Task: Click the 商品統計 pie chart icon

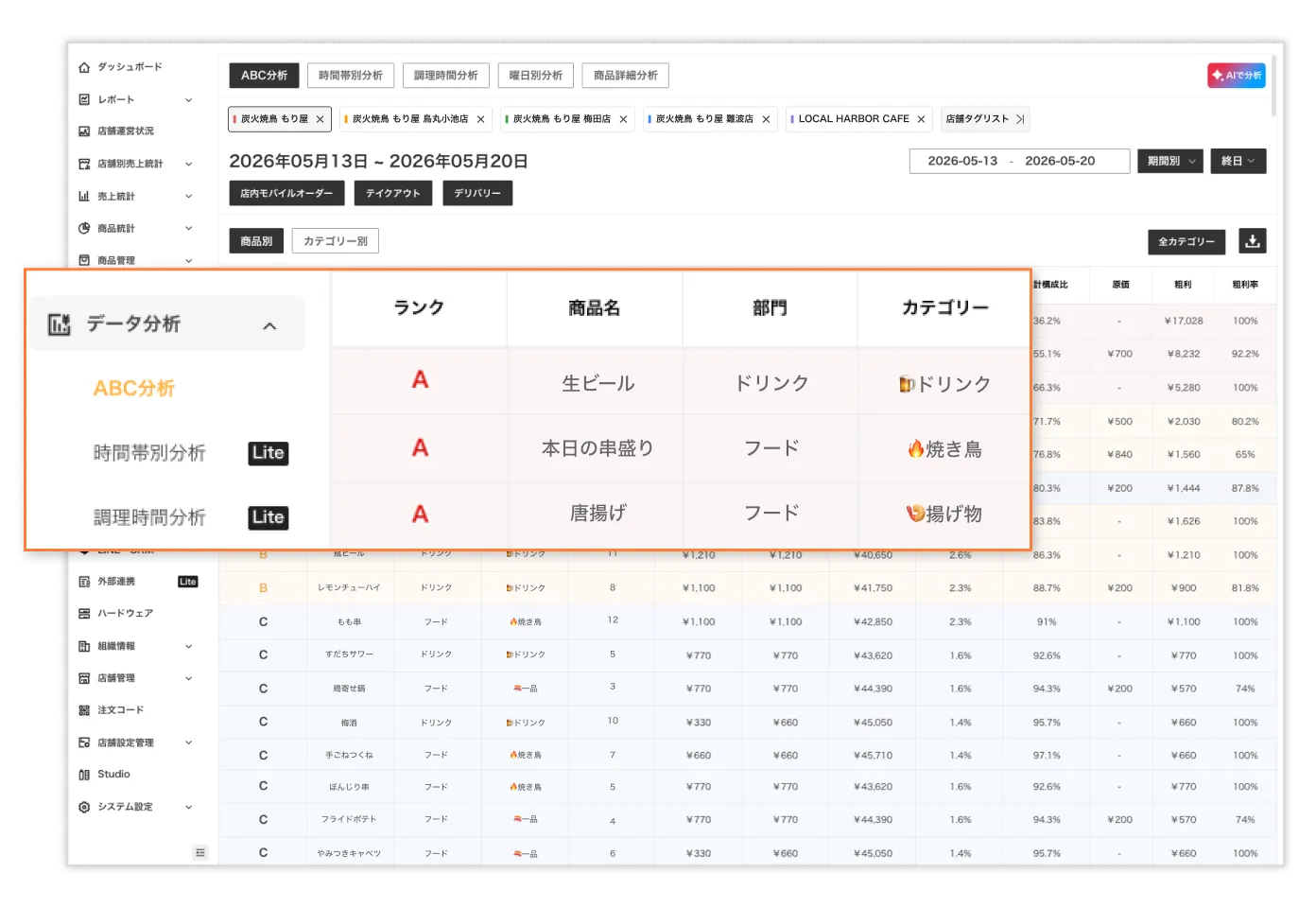Action: coord(84,228)
